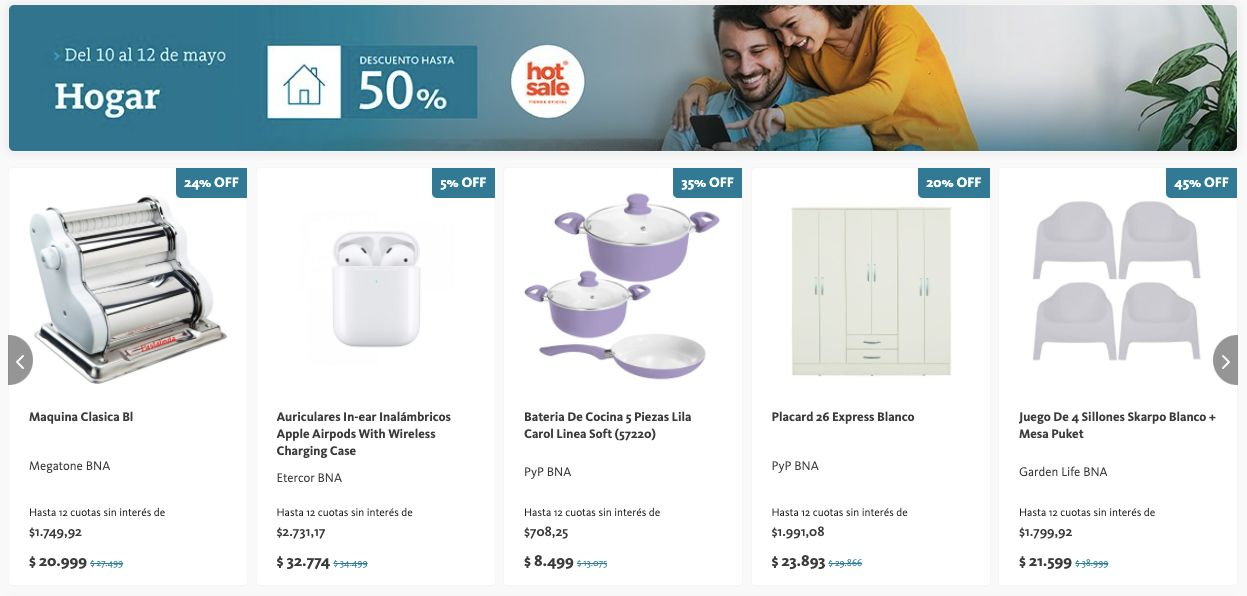Open the Apple AirPods product image
The height and width of the screenshot is (596, 1247).
(x=375, y=288)
